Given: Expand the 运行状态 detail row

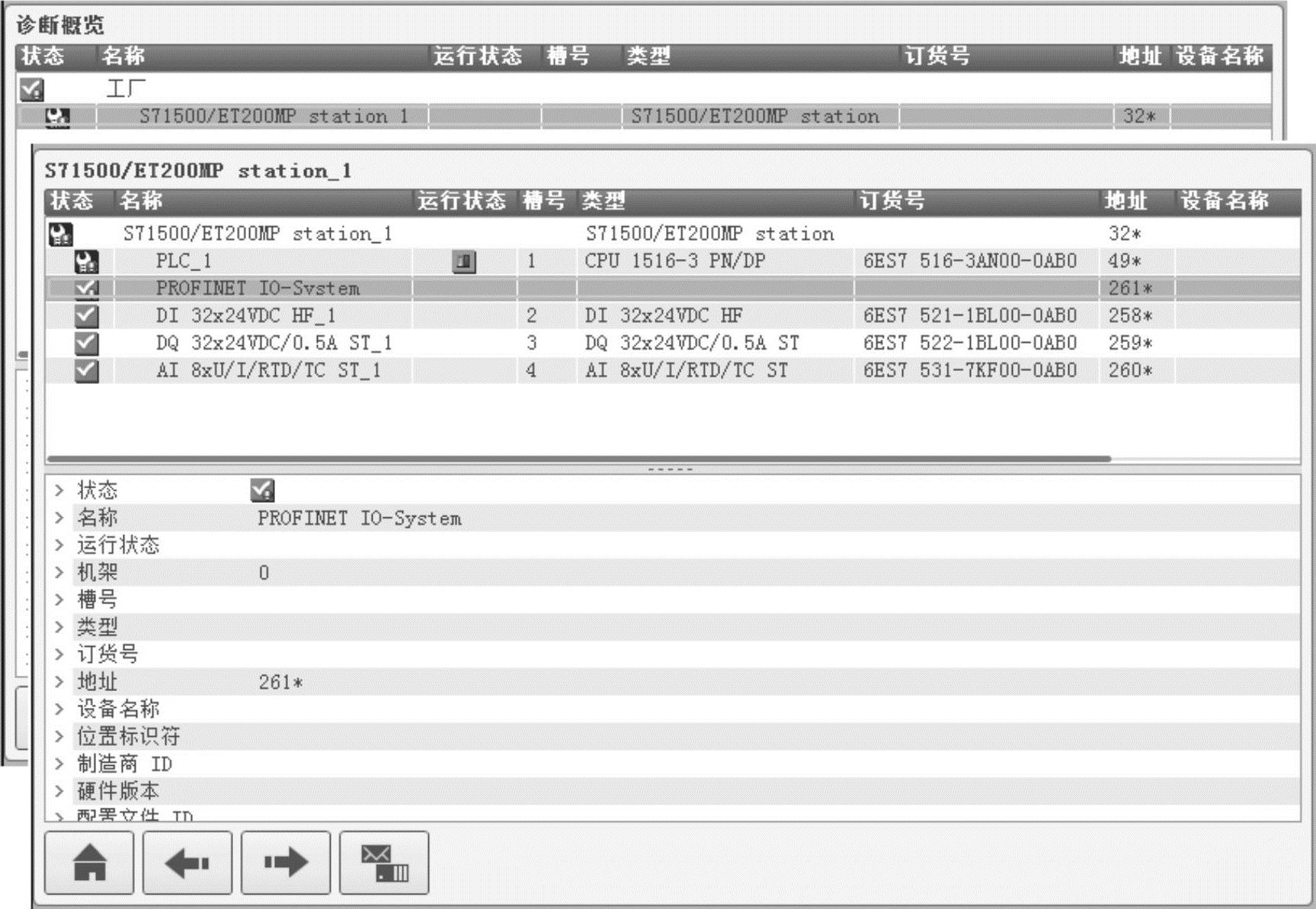Looking at the screenshot, I should (x=59, y=545).
